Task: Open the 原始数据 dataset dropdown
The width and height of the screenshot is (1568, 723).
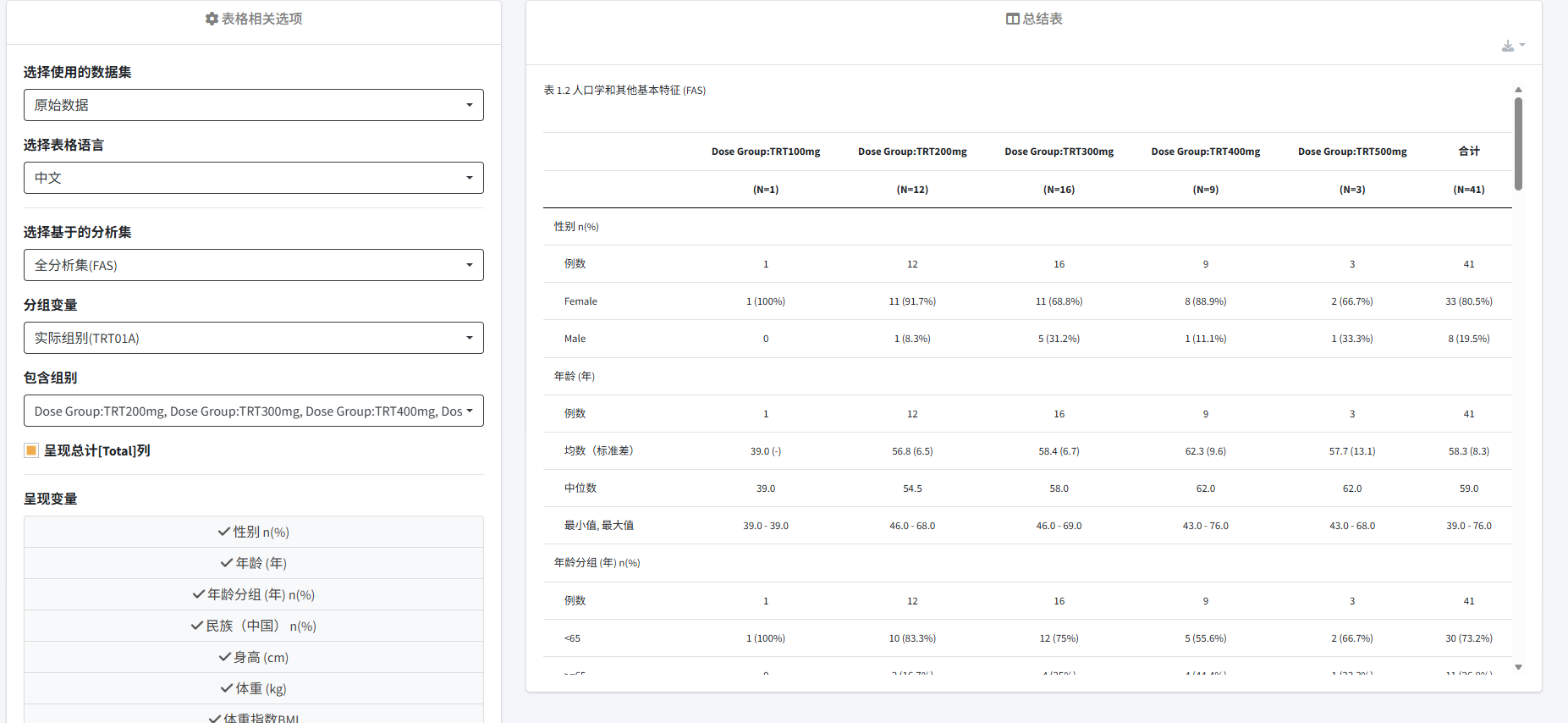Action: point(253,105)
